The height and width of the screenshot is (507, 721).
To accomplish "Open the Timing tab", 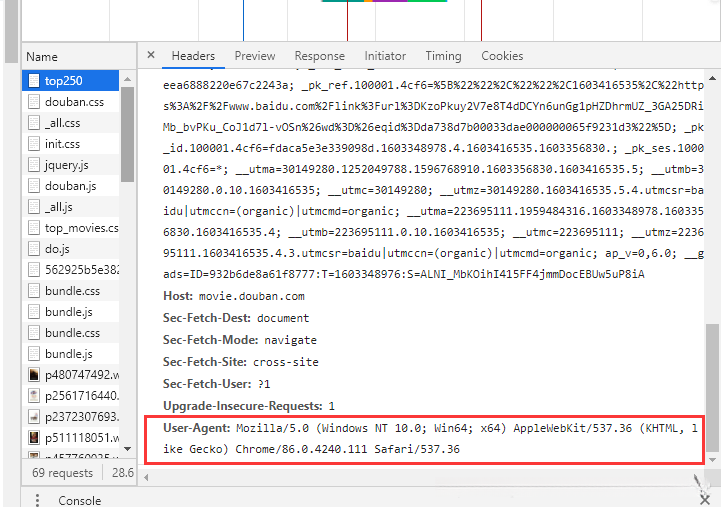I will pos(443,56).
